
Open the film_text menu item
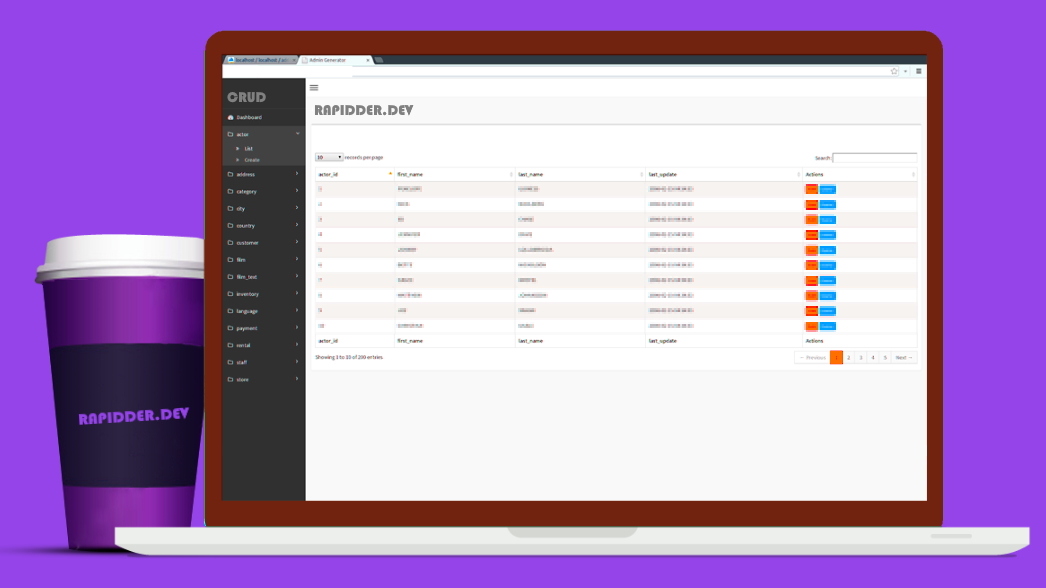264,277
